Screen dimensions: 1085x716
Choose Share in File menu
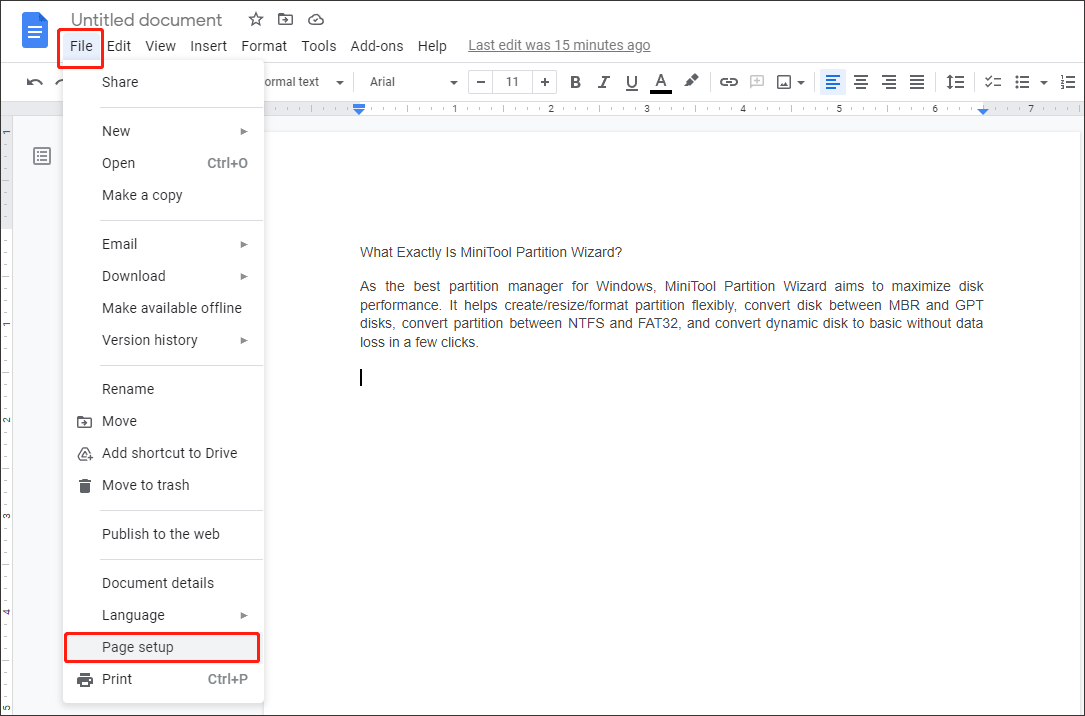tap(163, 82)
